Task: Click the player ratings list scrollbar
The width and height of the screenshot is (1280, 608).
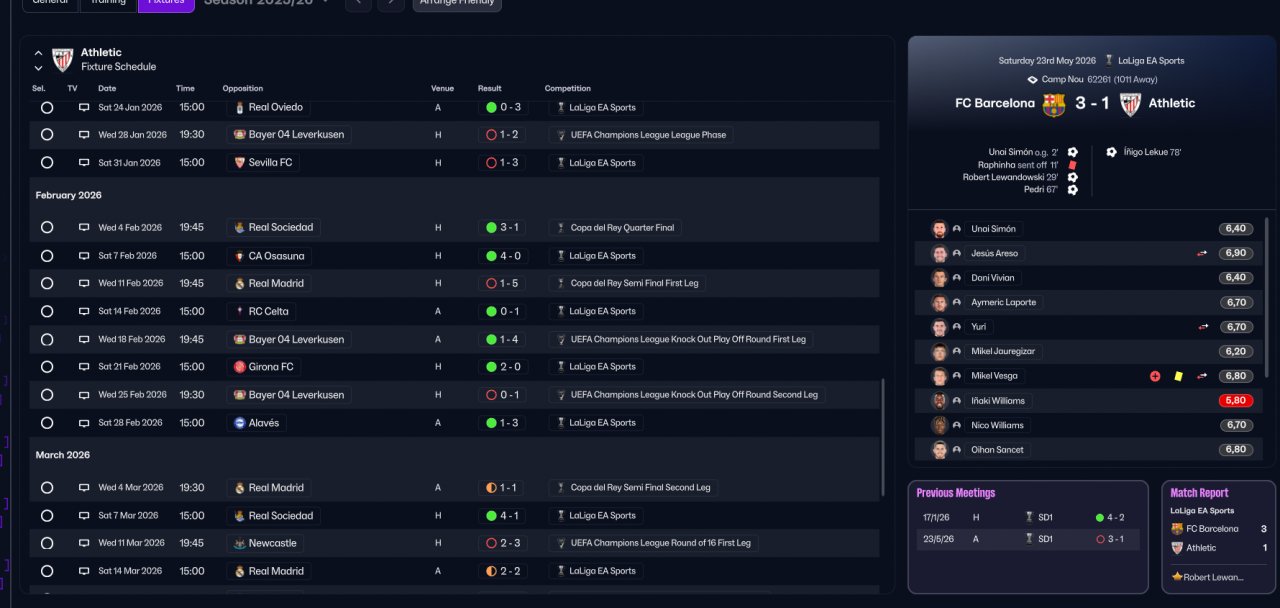Action: (1266, 298)
